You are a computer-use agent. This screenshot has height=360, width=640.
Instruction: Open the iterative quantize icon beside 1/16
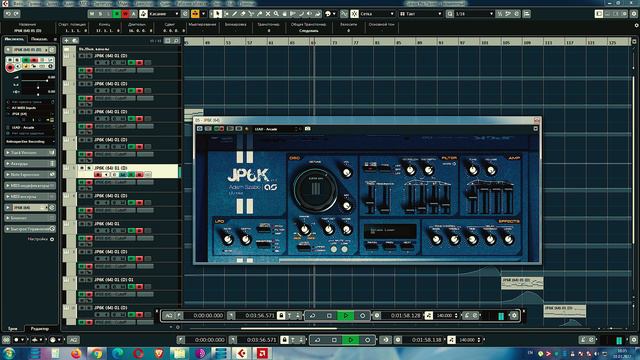500,14
